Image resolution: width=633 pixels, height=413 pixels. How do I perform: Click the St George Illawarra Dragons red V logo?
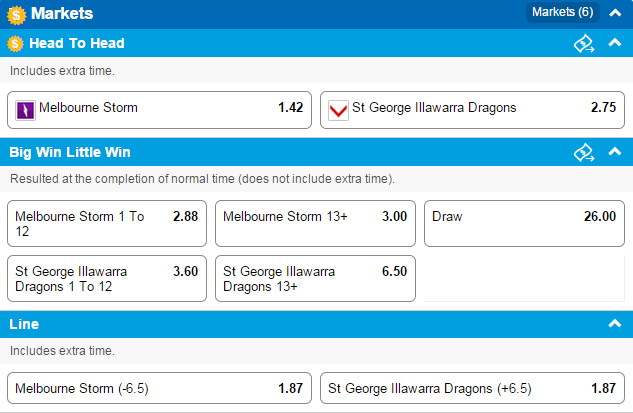pyautogui.click(x=338, y=110)
